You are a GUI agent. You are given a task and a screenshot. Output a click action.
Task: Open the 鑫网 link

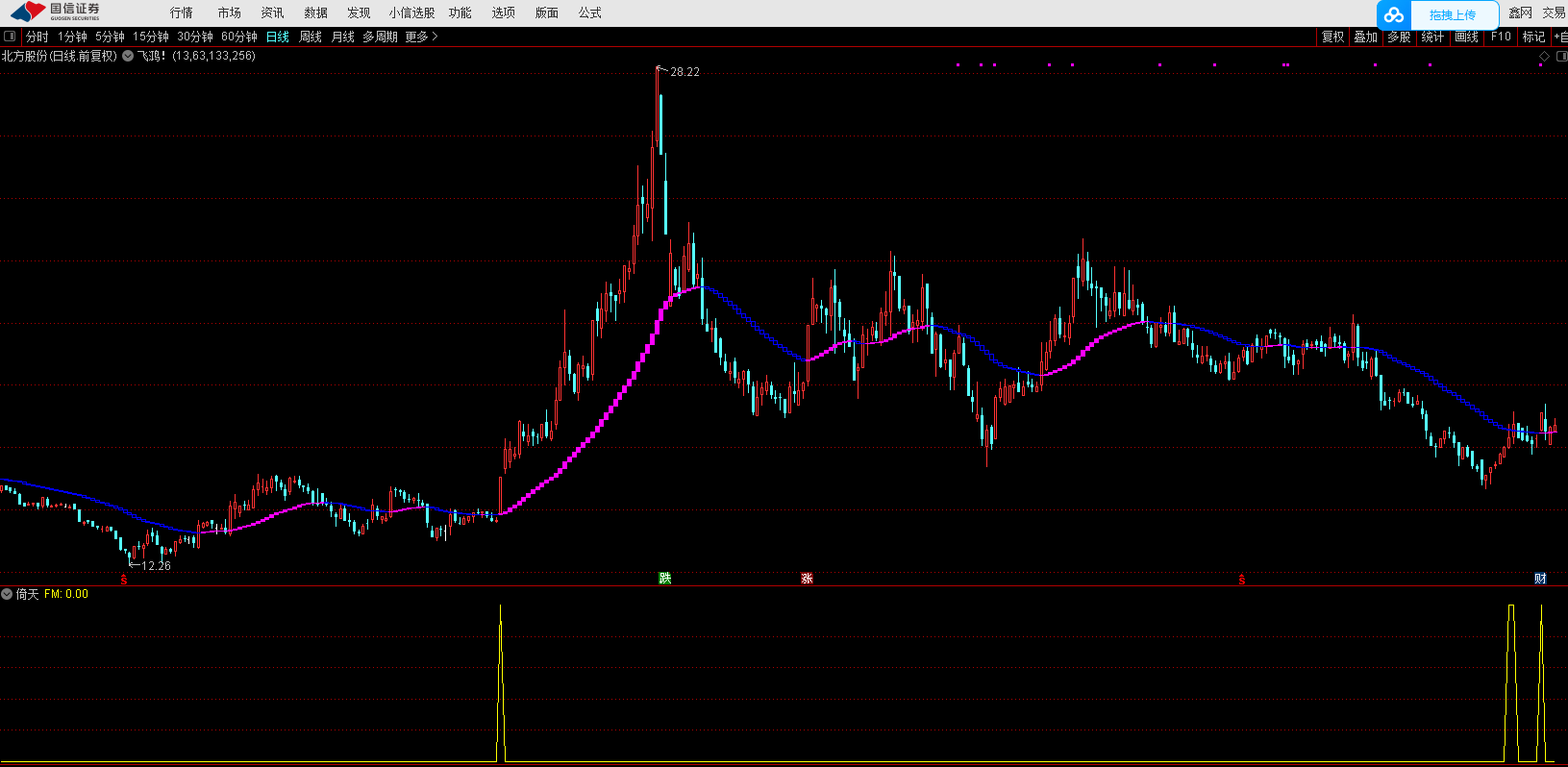point(1520,12)
